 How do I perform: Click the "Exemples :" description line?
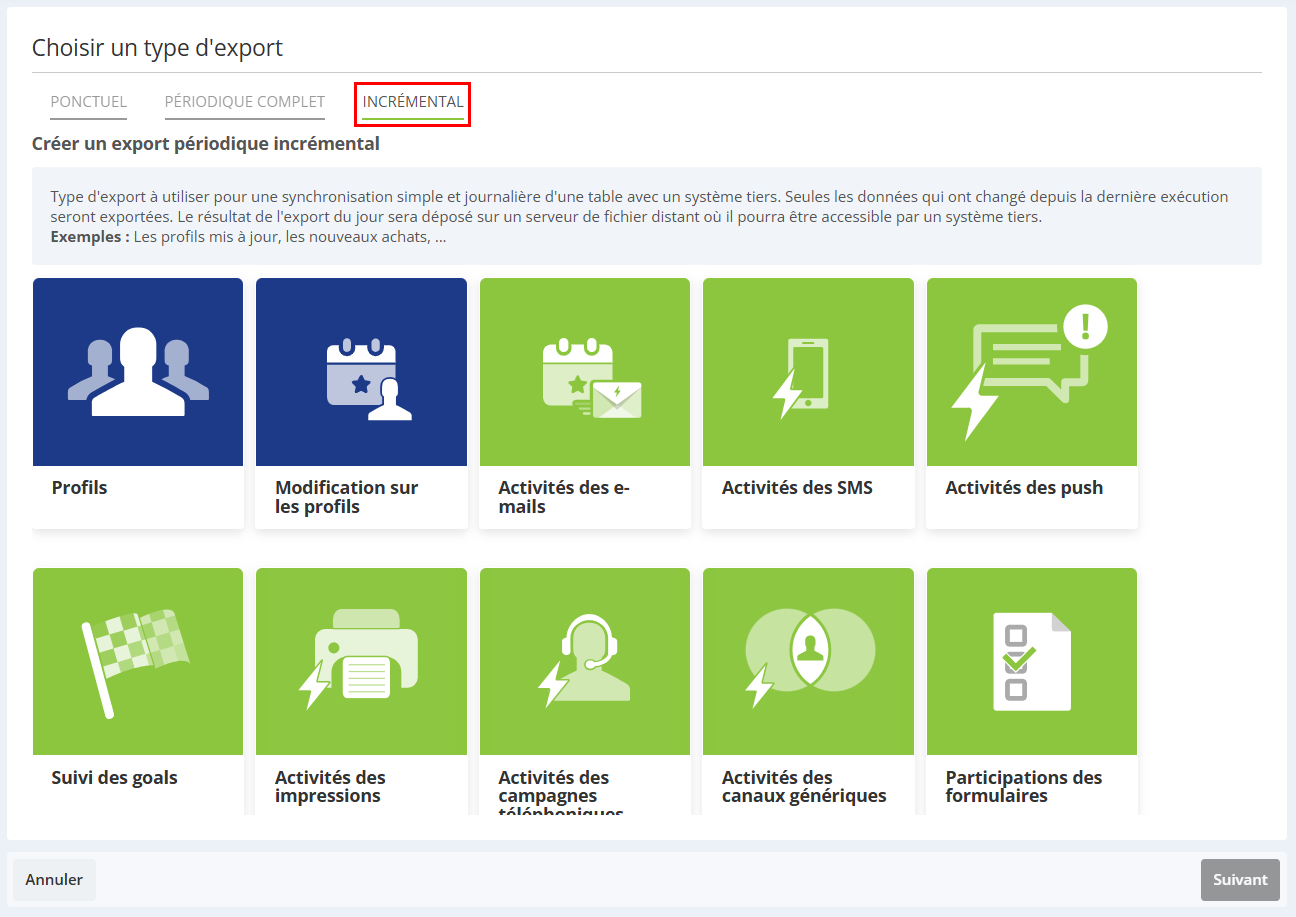248,239
